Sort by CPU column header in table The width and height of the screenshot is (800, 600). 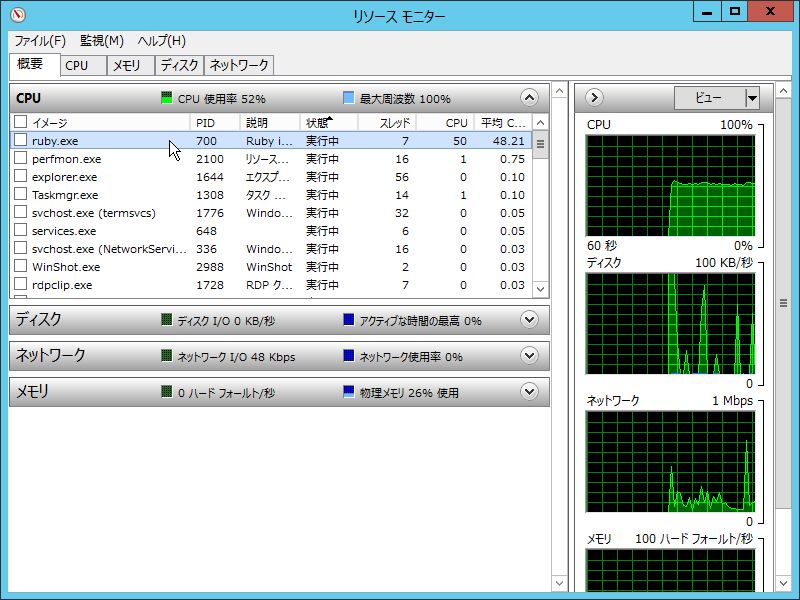tap(445, 122)
